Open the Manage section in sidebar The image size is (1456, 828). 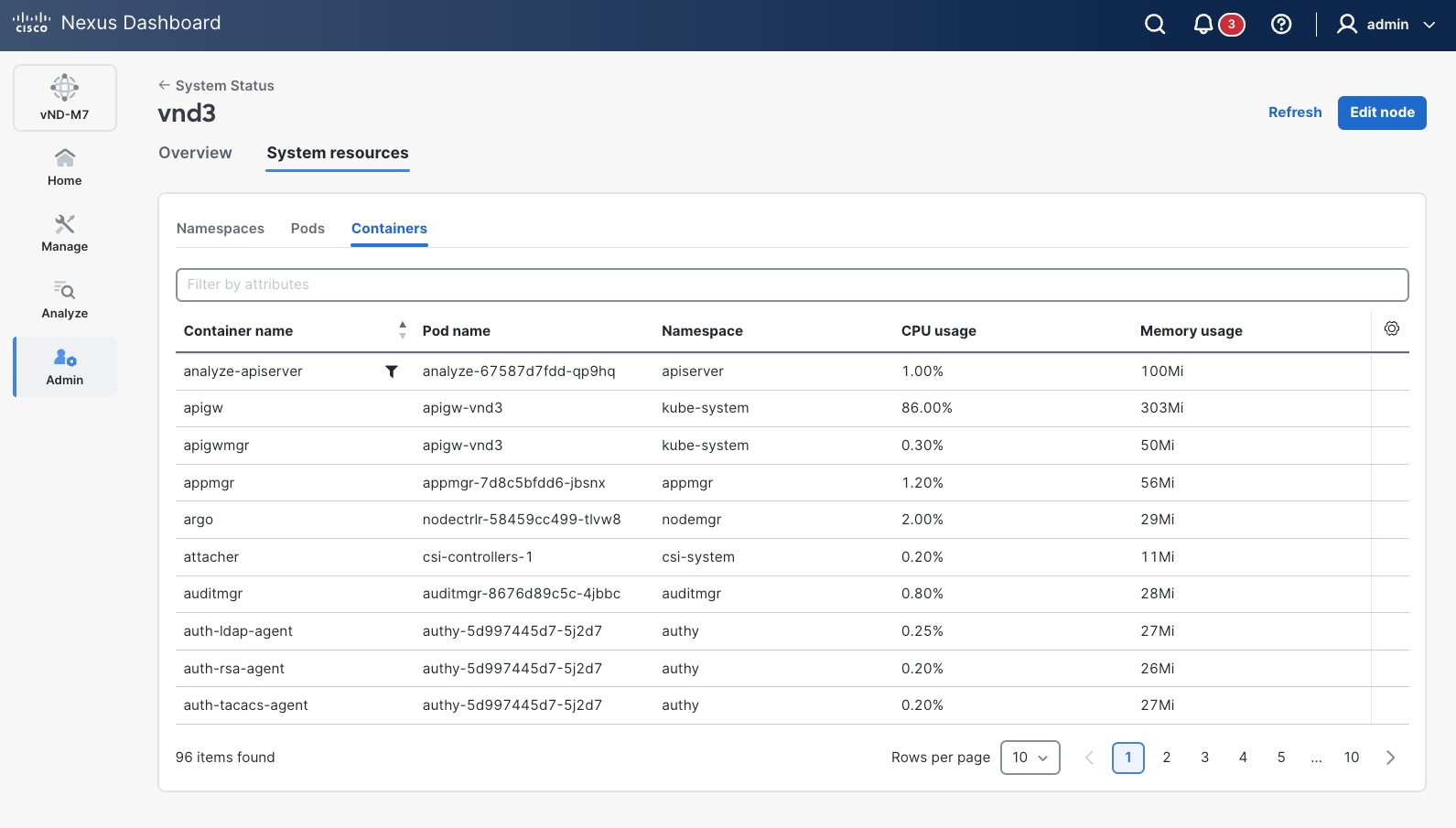[65, 233]
